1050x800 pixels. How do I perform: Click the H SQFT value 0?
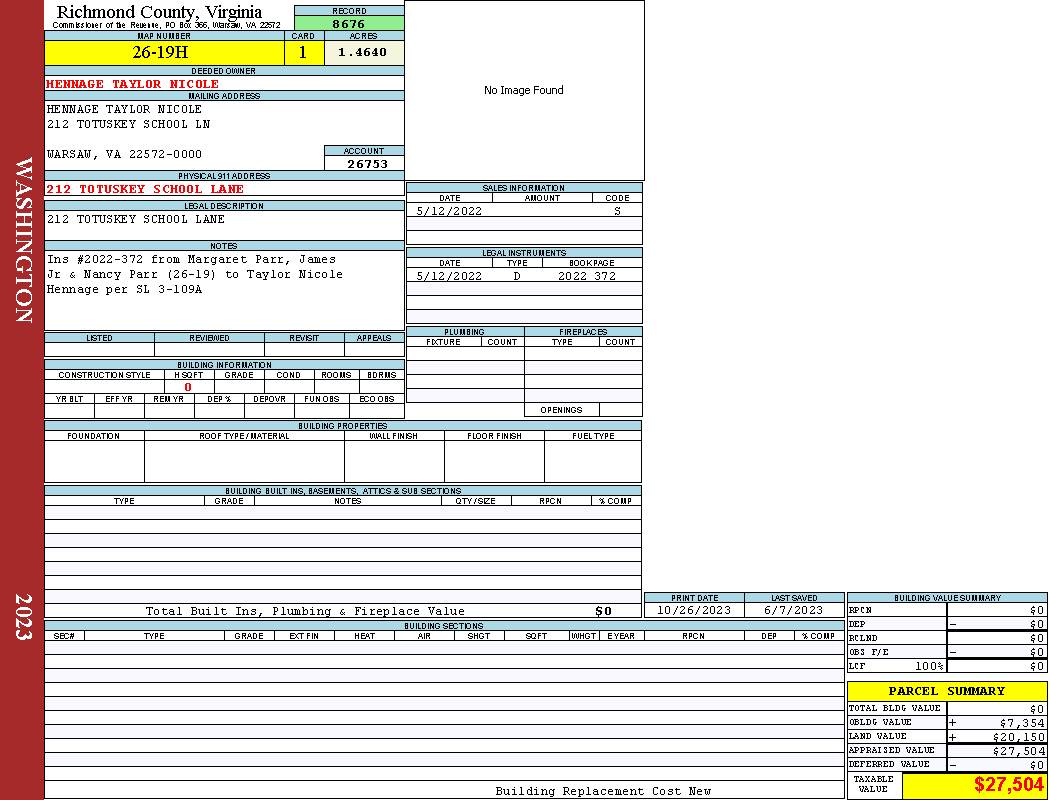click(x=188, y=387)
